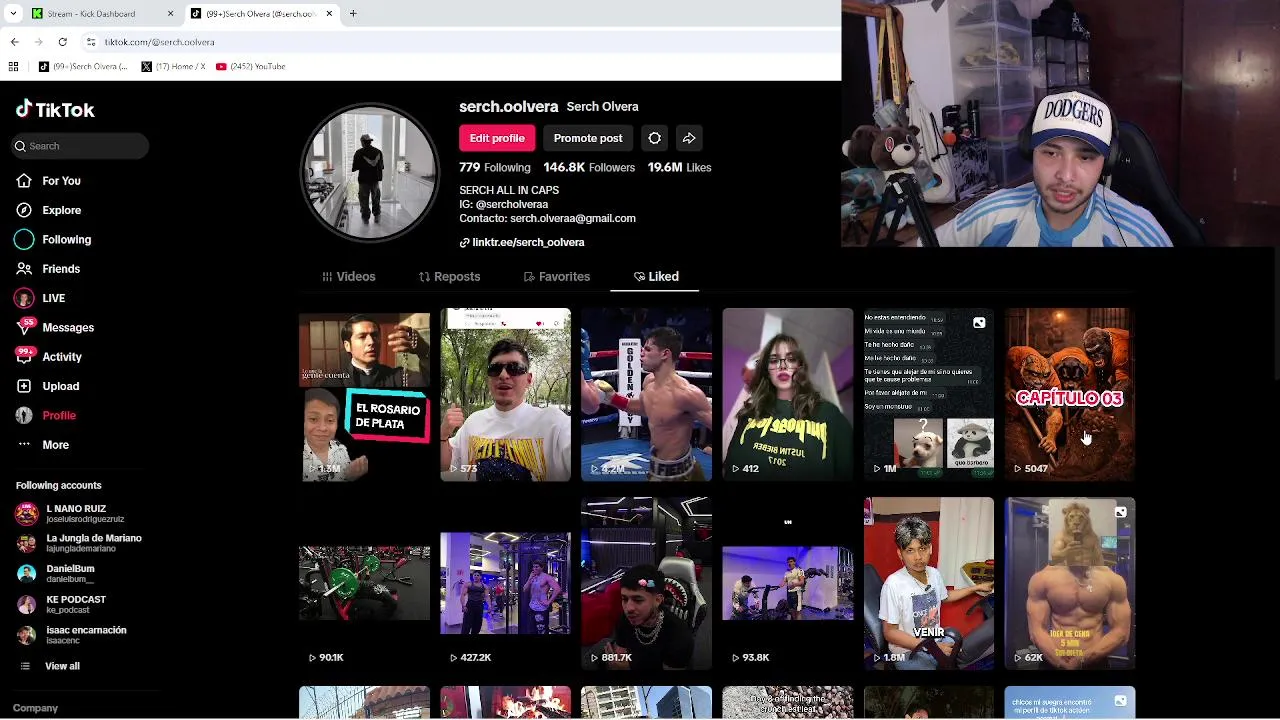
Task: Expand the More options menu
Action: pos(55,445)
